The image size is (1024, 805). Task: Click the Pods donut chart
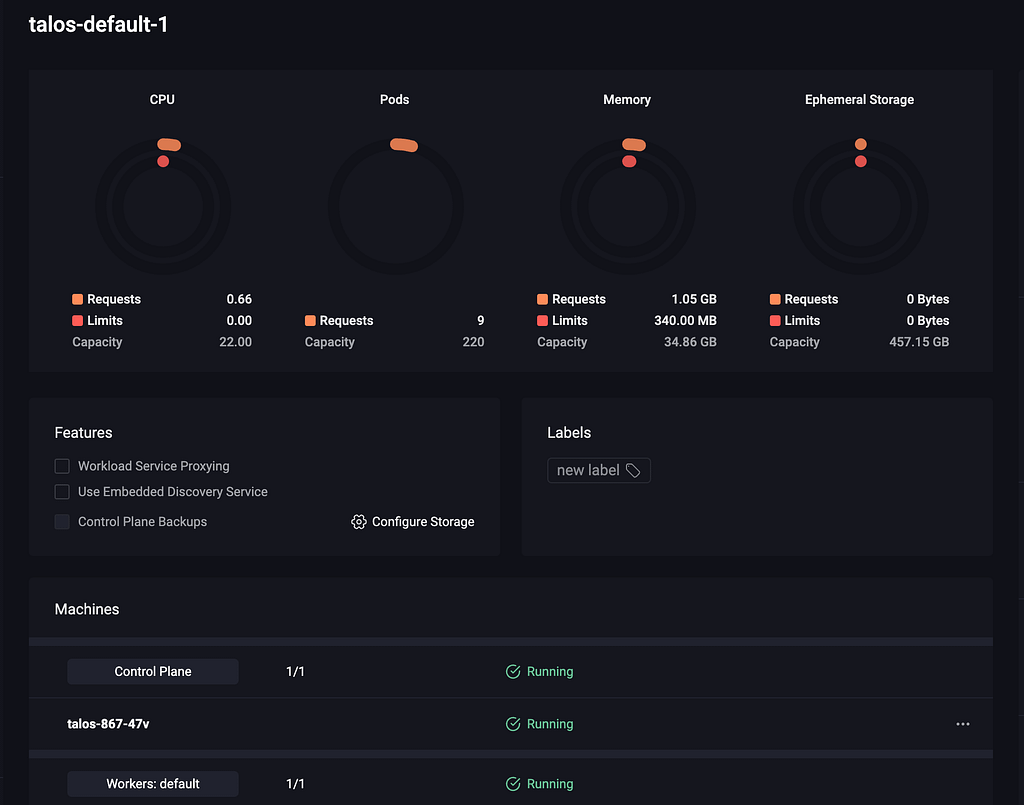(395, 208)
